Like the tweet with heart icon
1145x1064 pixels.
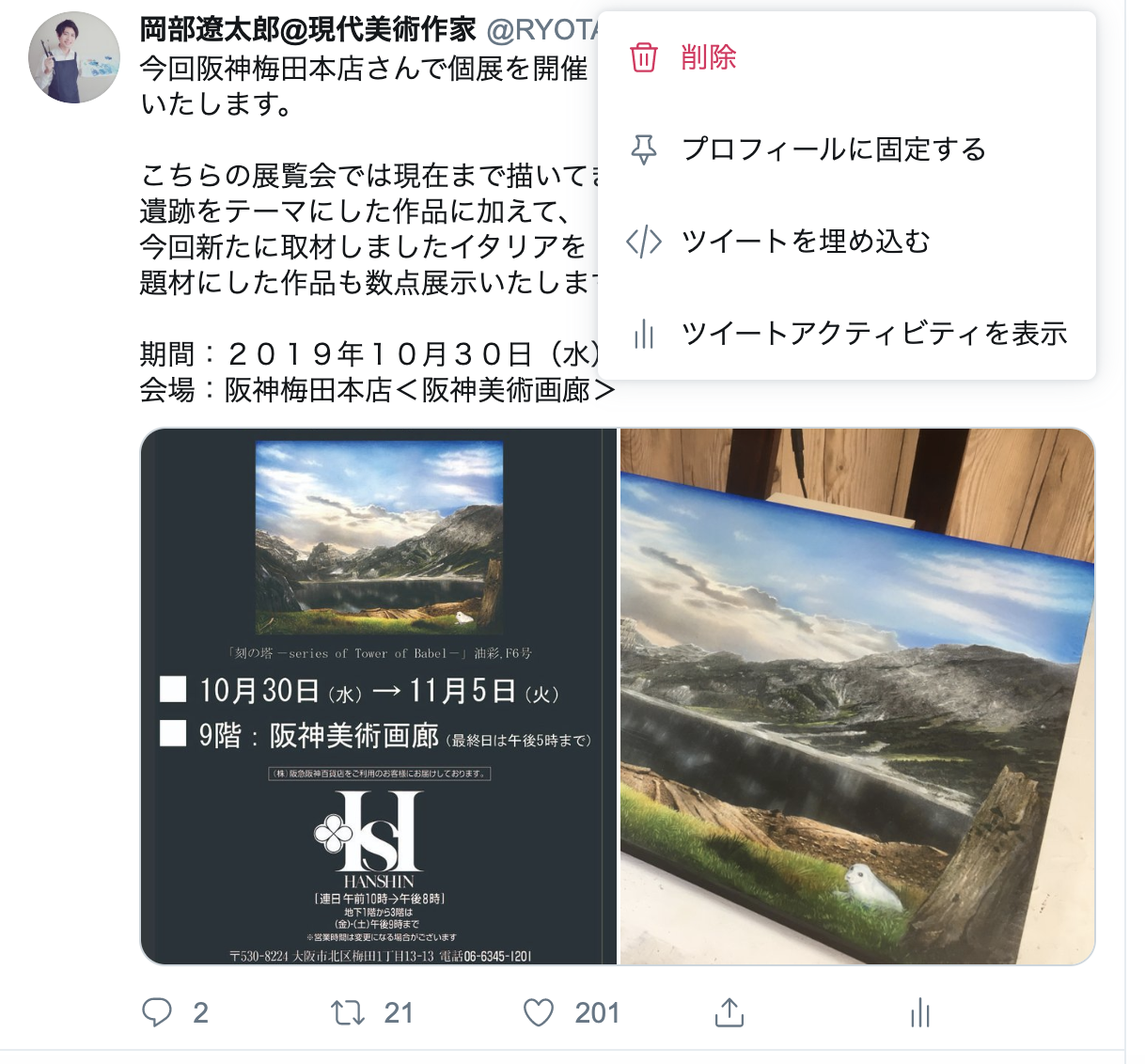point(539,1012)
